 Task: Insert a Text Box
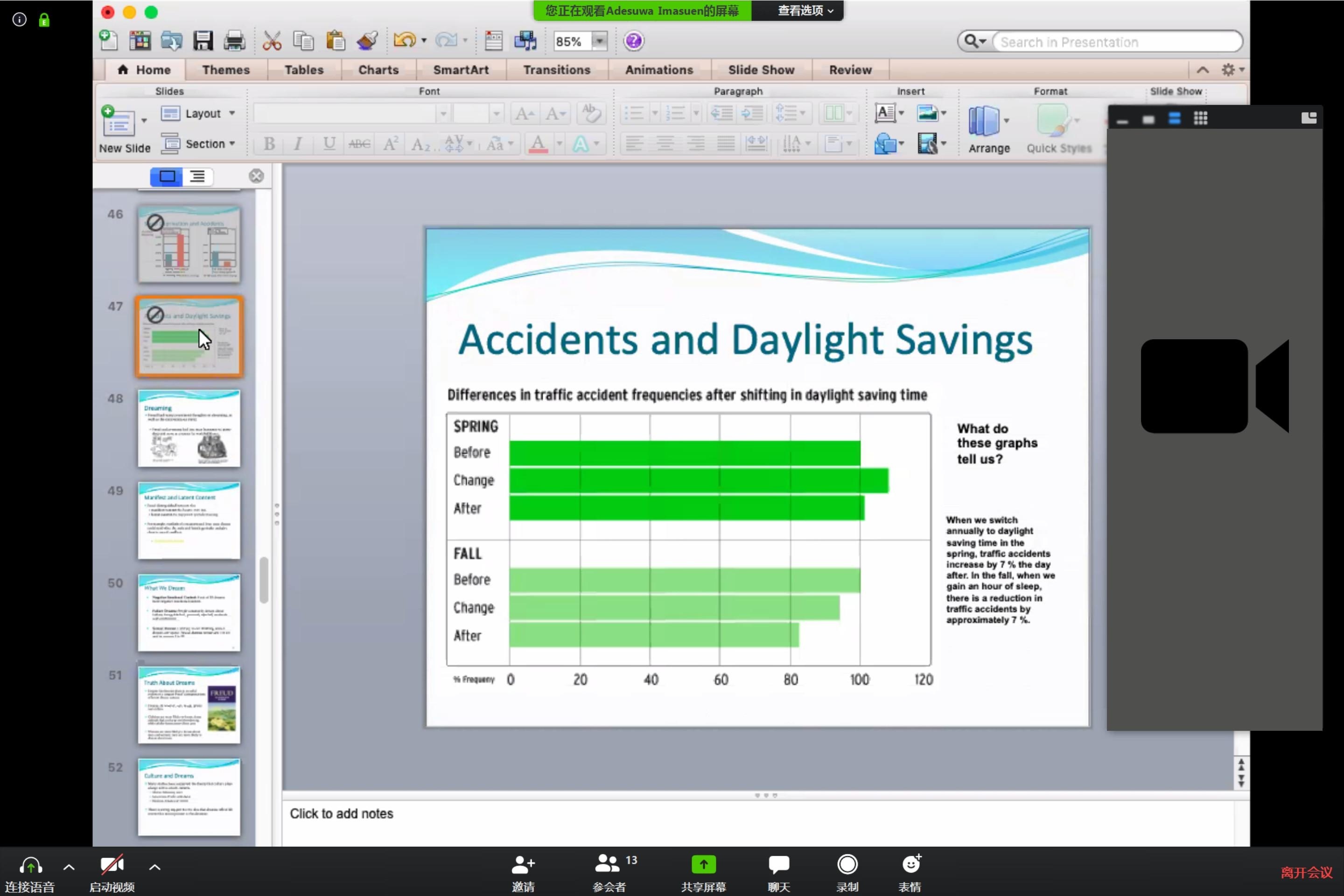885,113
